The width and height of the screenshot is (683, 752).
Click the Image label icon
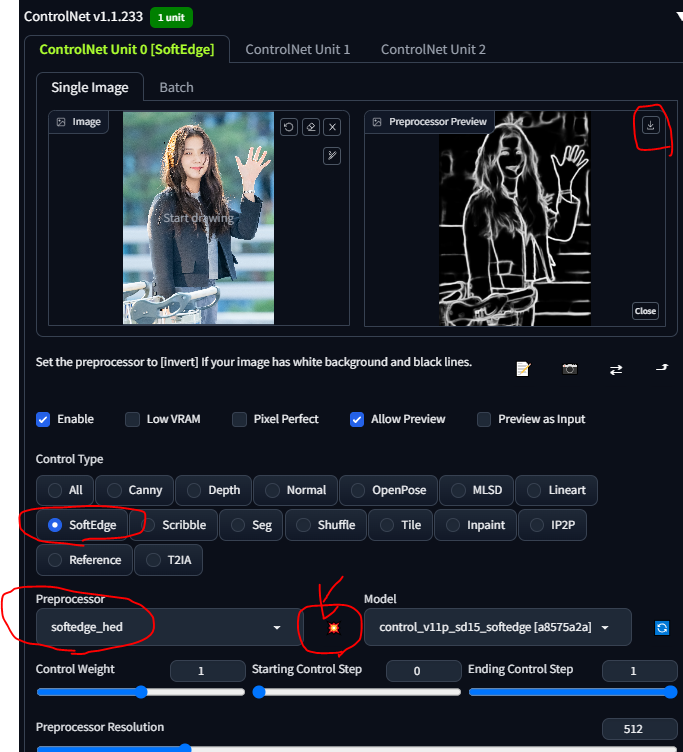[x=61, y=122]
